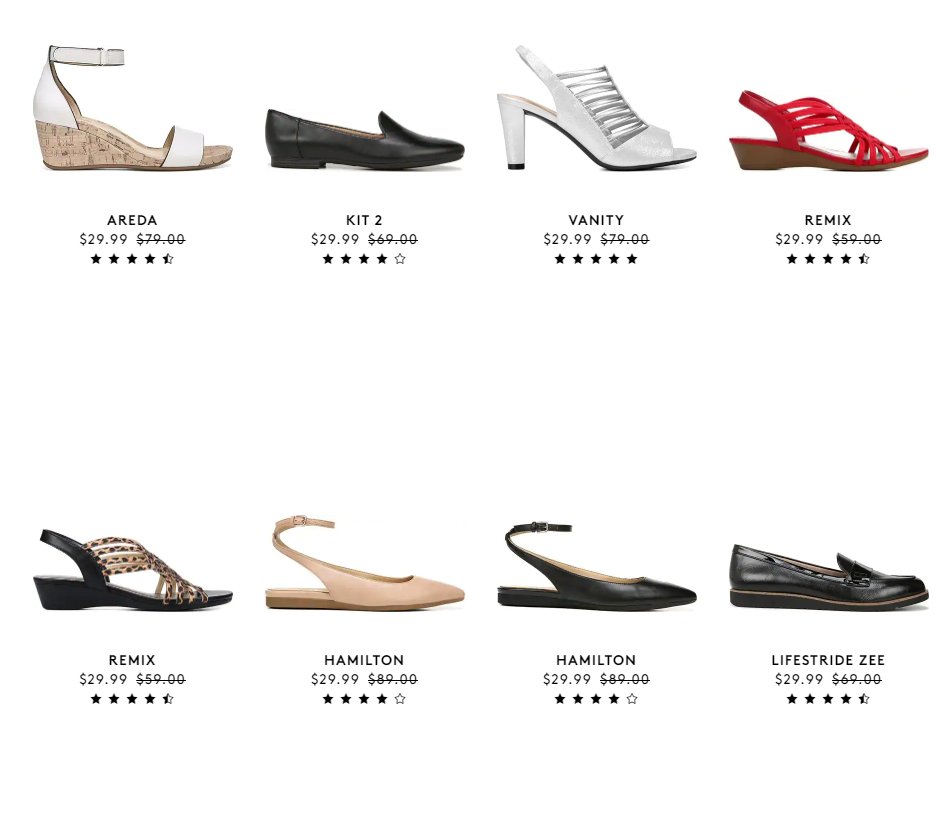This screenshot has width=946, height=838.
Task: Click the black Hamilton $29.99 price
Action: (567, 679)
